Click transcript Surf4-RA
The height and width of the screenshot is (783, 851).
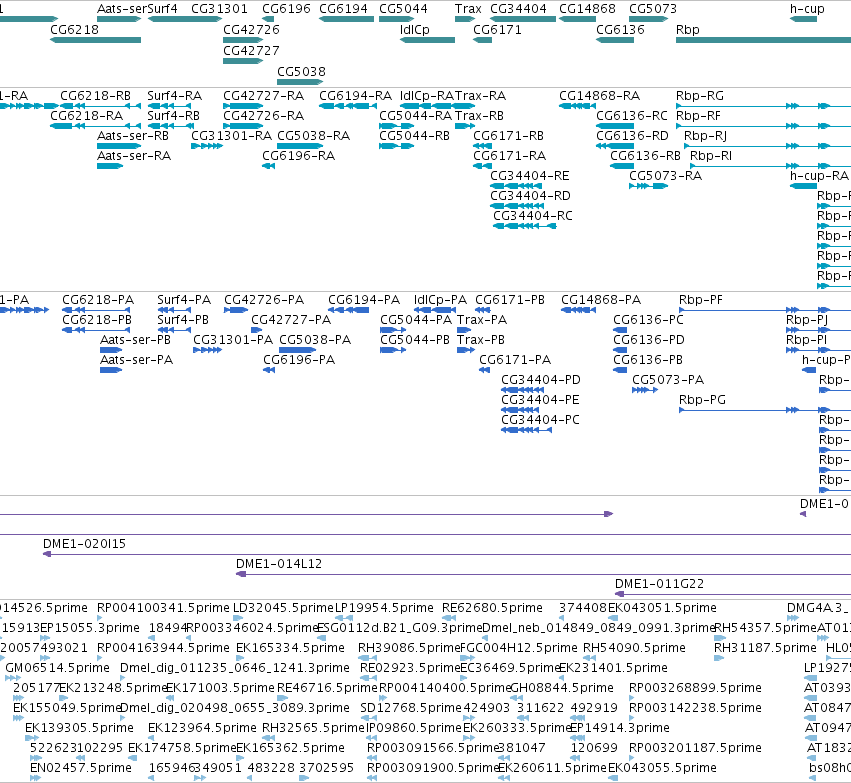[x=171, y=106]
